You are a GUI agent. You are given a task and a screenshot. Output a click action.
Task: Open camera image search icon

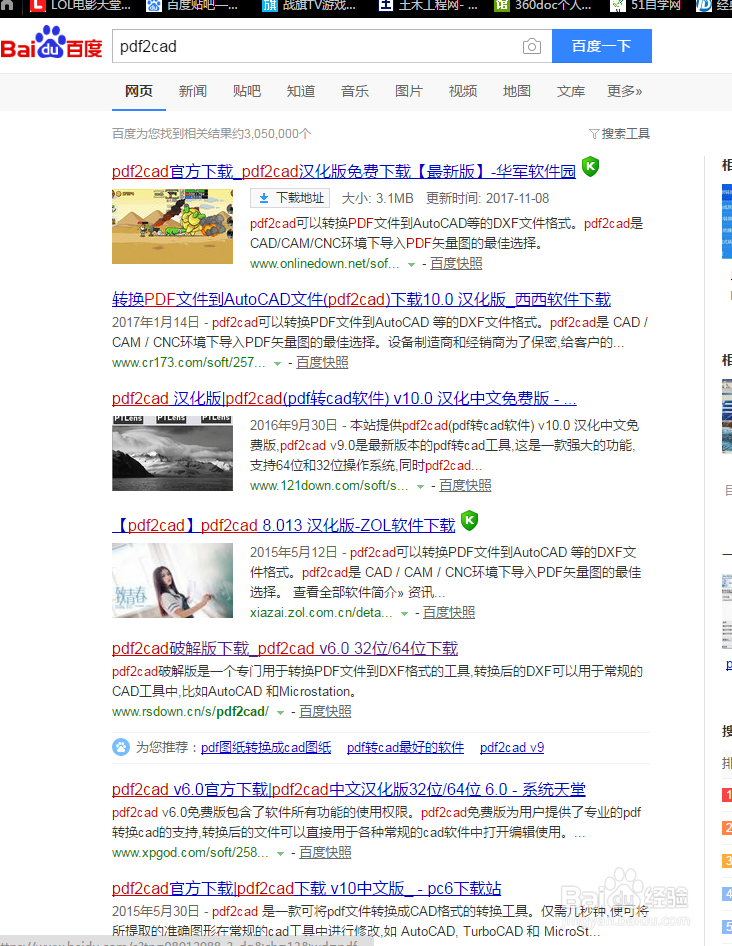[x=532, y=46]
